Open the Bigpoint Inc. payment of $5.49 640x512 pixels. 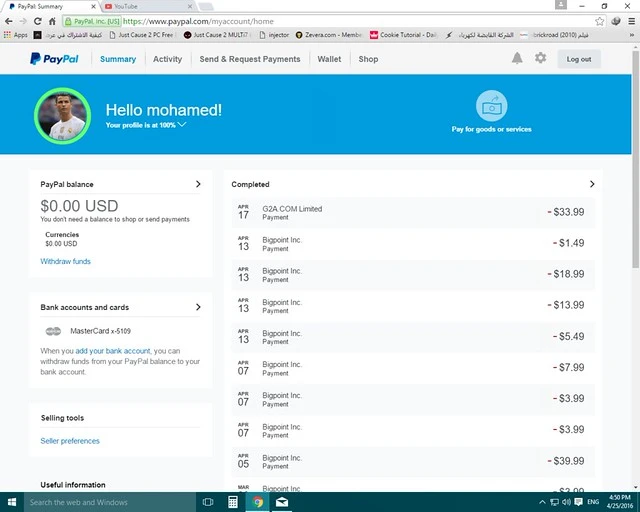(x=413, y=336)
